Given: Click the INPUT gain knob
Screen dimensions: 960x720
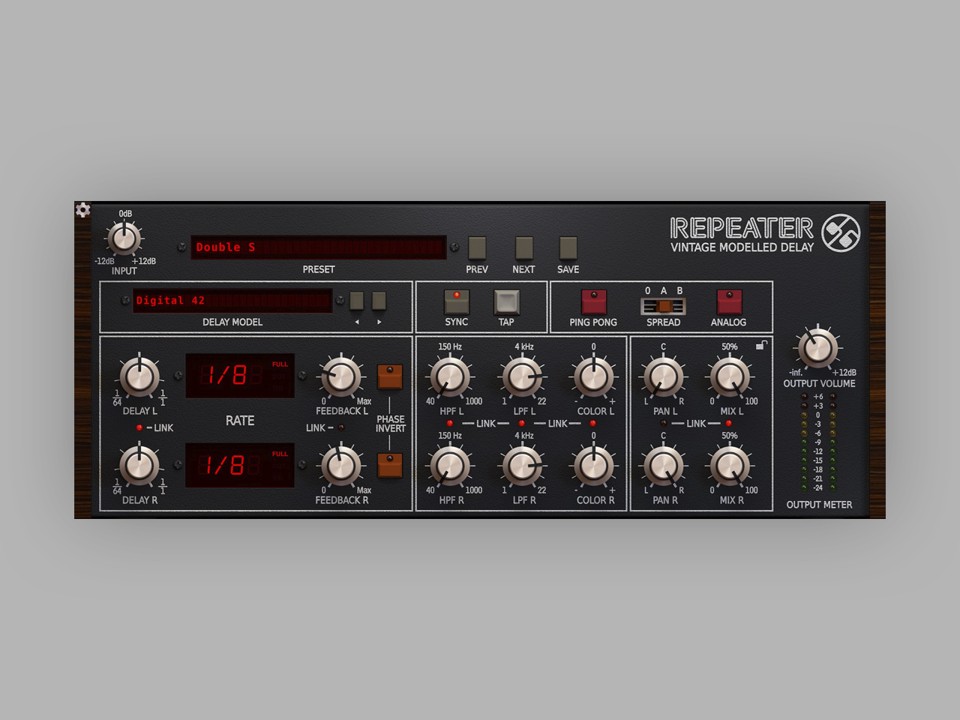Looking at the screenshot, I should (x=124, y=238).
